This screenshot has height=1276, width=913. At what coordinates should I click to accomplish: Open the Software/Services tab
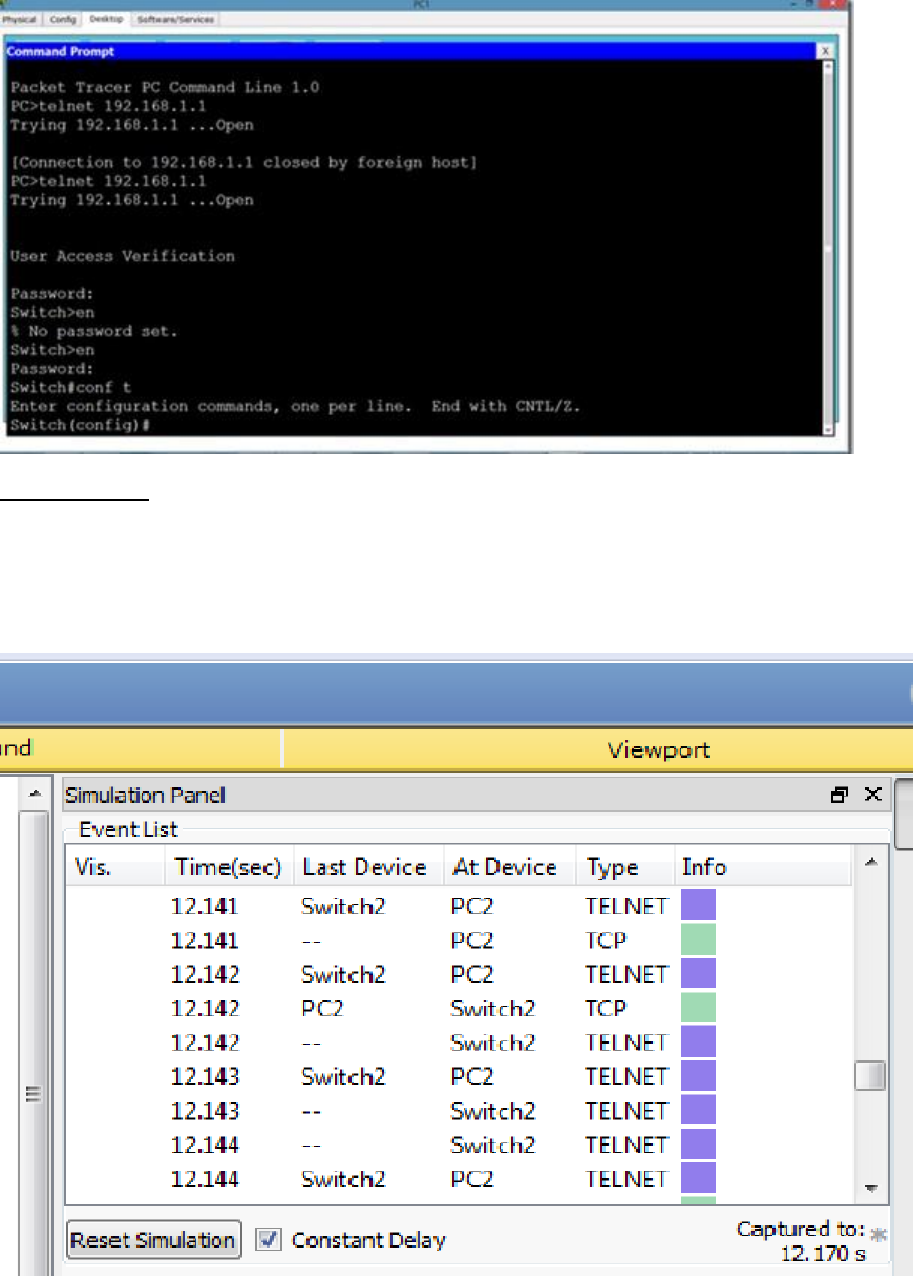(x=176, y=19)
